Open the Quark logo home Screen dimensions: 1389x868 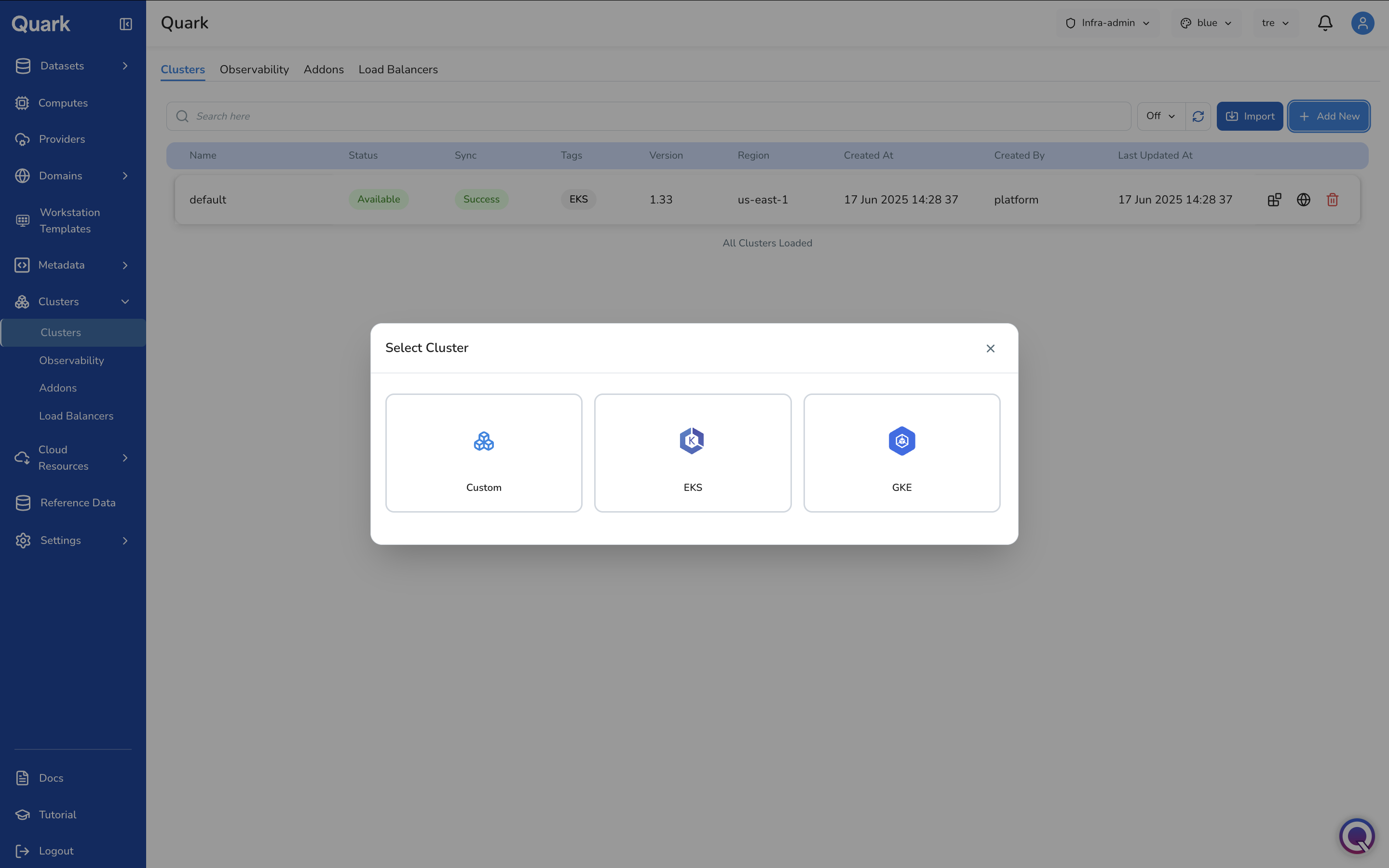point(41,24)
